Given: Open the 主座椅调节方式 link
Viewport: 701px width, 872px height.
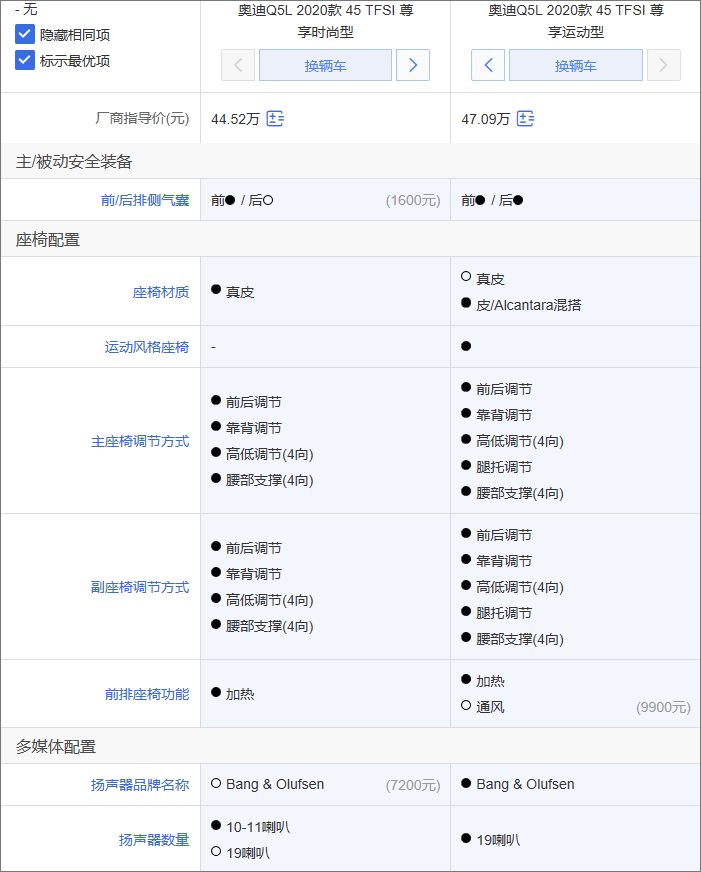Looking at the screenshot, I should coord(140,441).
